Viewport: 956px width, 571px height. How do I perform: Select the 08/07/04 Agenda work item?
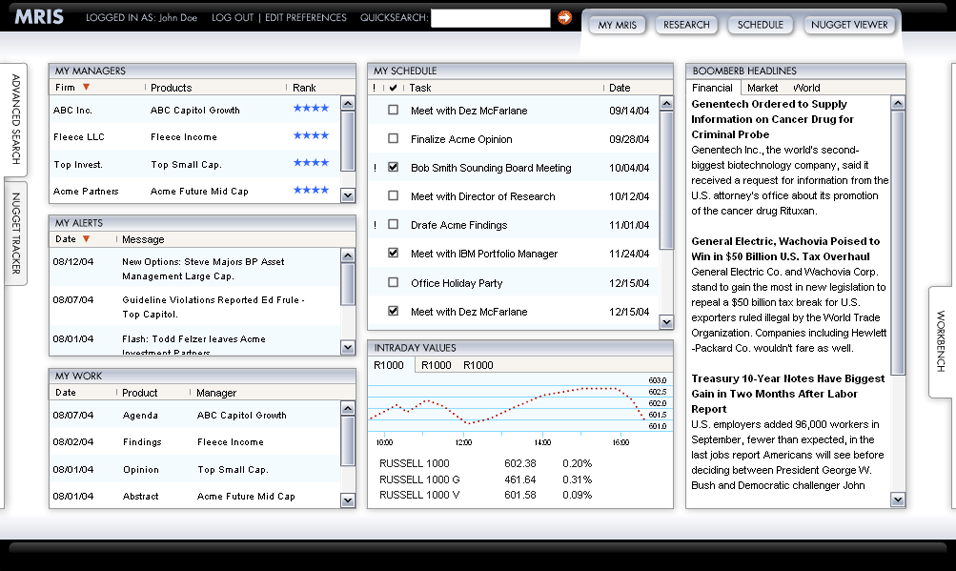194,415
